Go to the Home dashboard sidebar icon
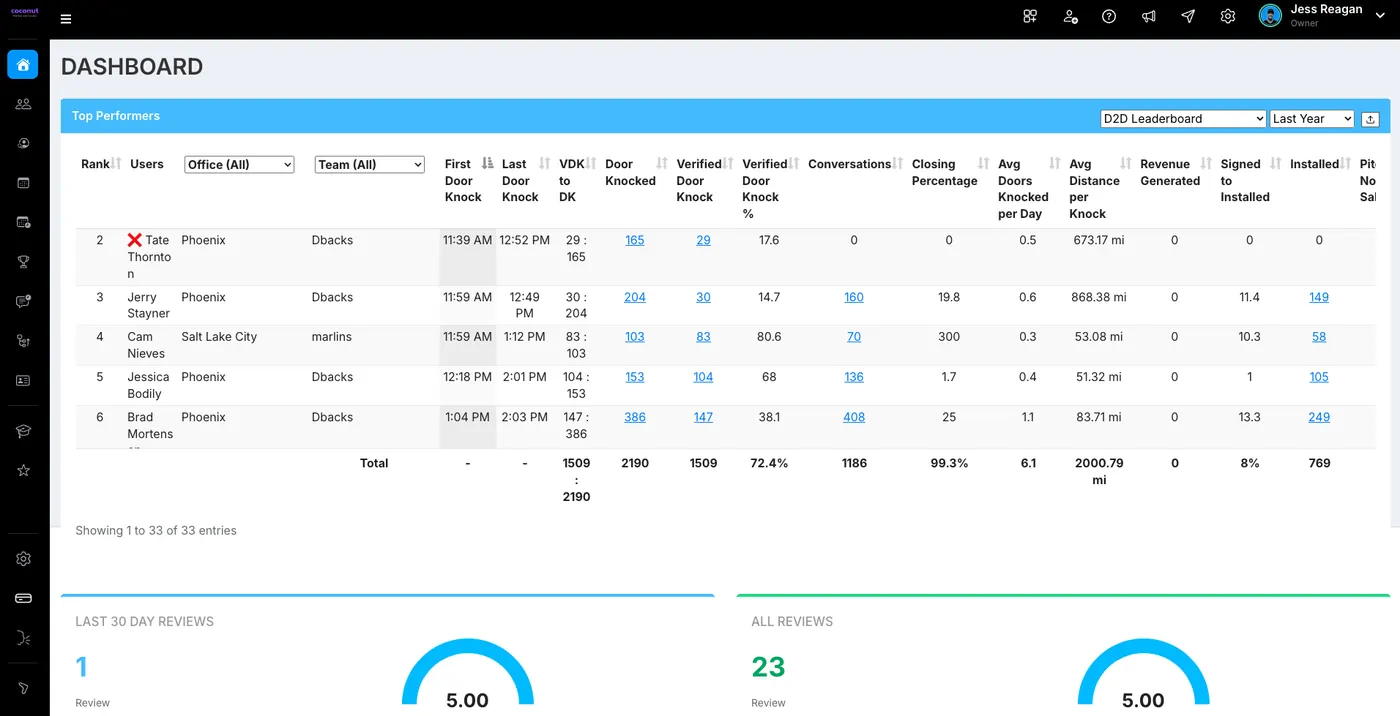 23,65
